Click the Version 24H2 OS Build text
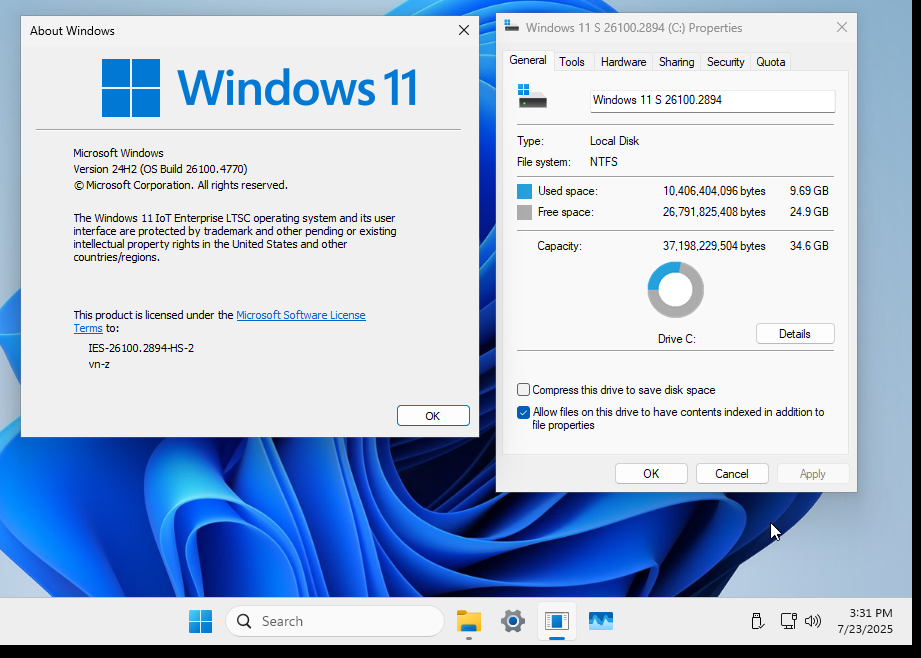Viewport: 921px width, 658px height. click(x=160, y=169)
